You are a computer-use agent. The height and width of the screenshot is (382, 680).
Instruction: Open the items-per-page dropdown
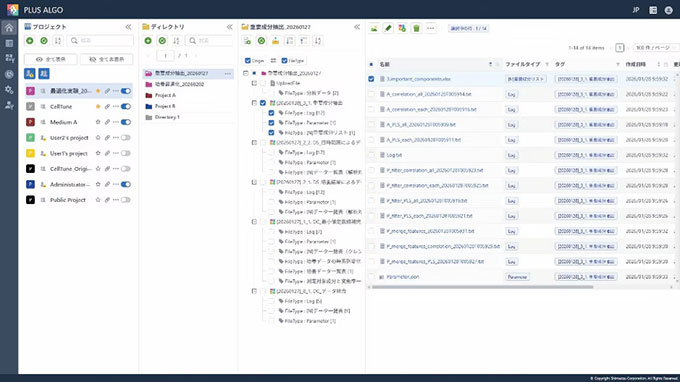click(x=655, y=48)
